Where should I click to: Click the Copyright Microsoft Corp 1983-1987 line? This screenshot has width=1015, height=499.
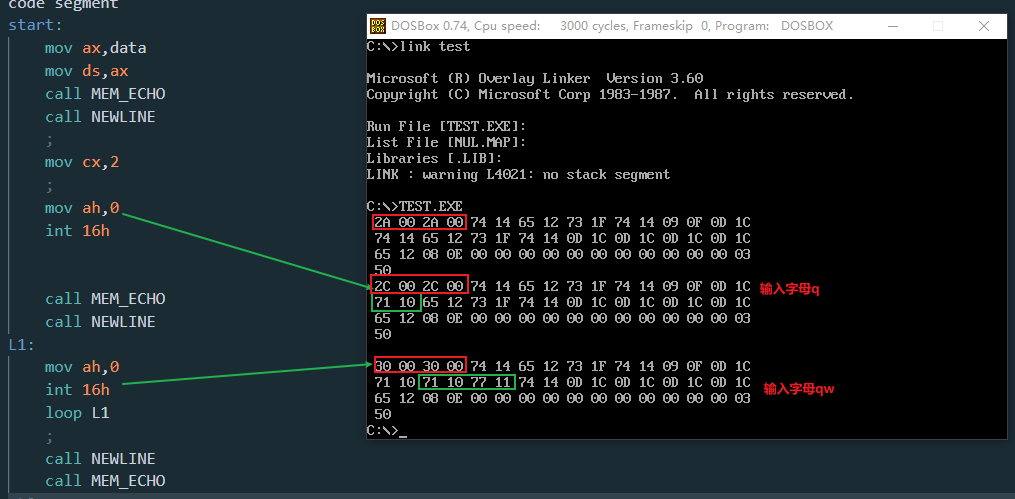click(x=610, y=94)
